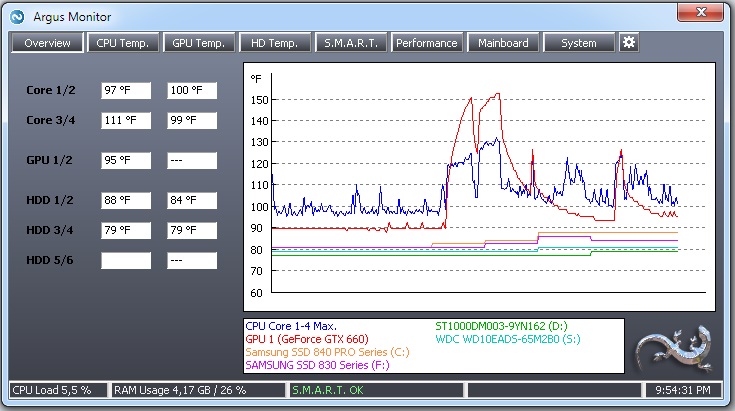Open settings via the gear icon
The width and height of the screenshot is (735, 411).
coord(628,42)
